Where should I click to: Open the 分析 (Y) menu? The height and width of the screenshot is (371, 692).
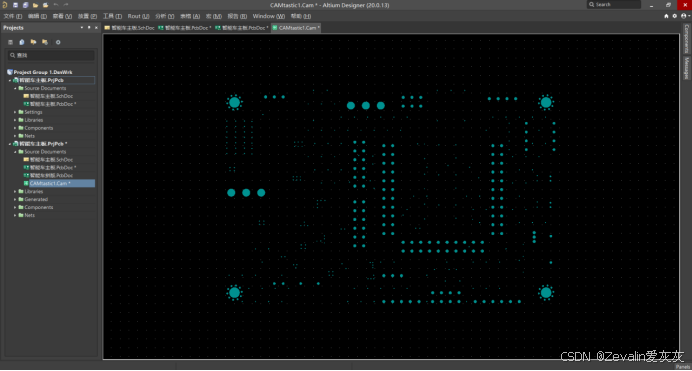pos(165,16)
